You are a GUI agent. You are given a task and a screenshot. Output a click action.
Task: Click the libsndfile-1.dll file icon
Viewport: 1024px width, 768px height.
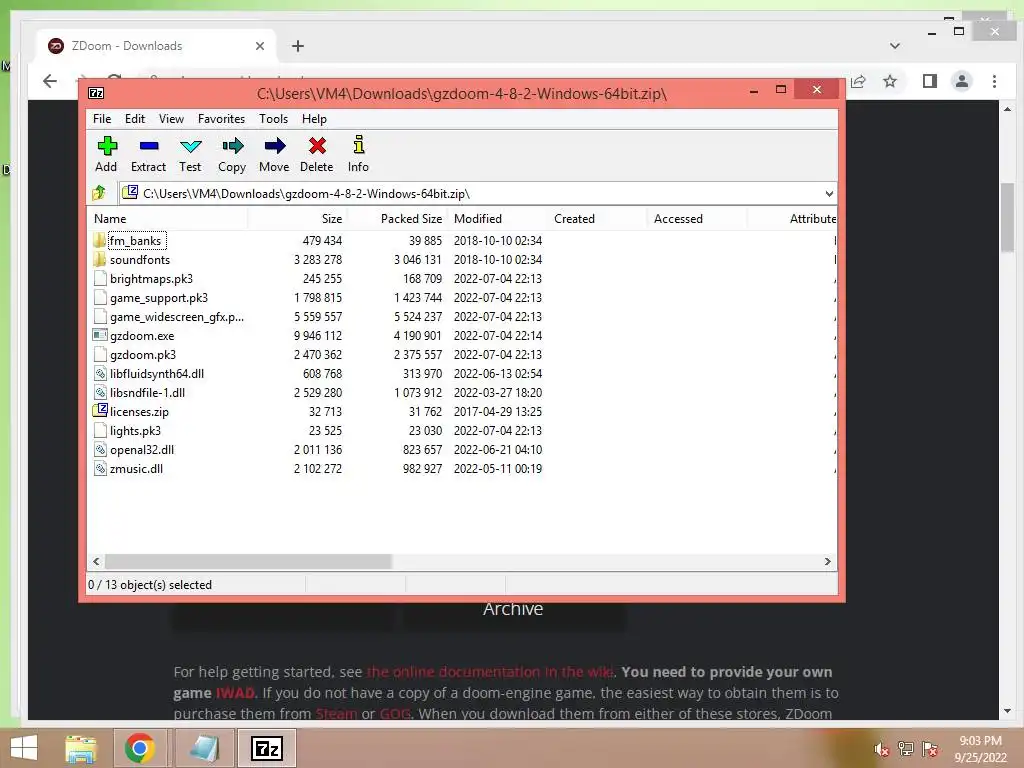coord(100,392)
